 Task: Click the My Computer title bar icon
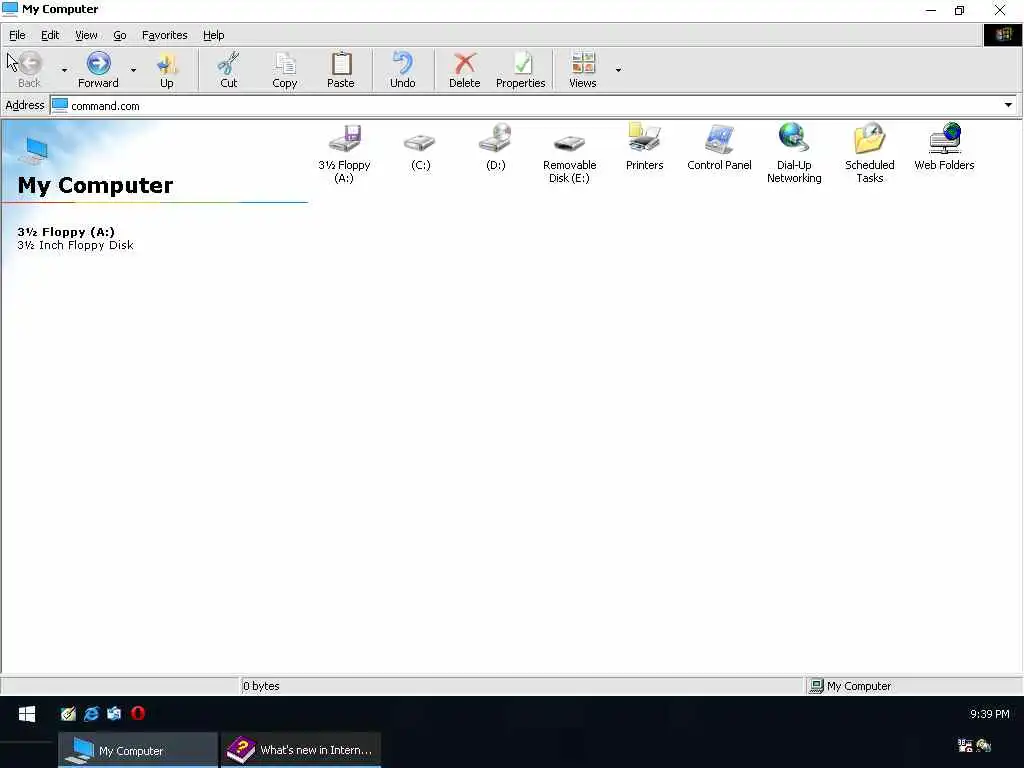click(10, 9)
